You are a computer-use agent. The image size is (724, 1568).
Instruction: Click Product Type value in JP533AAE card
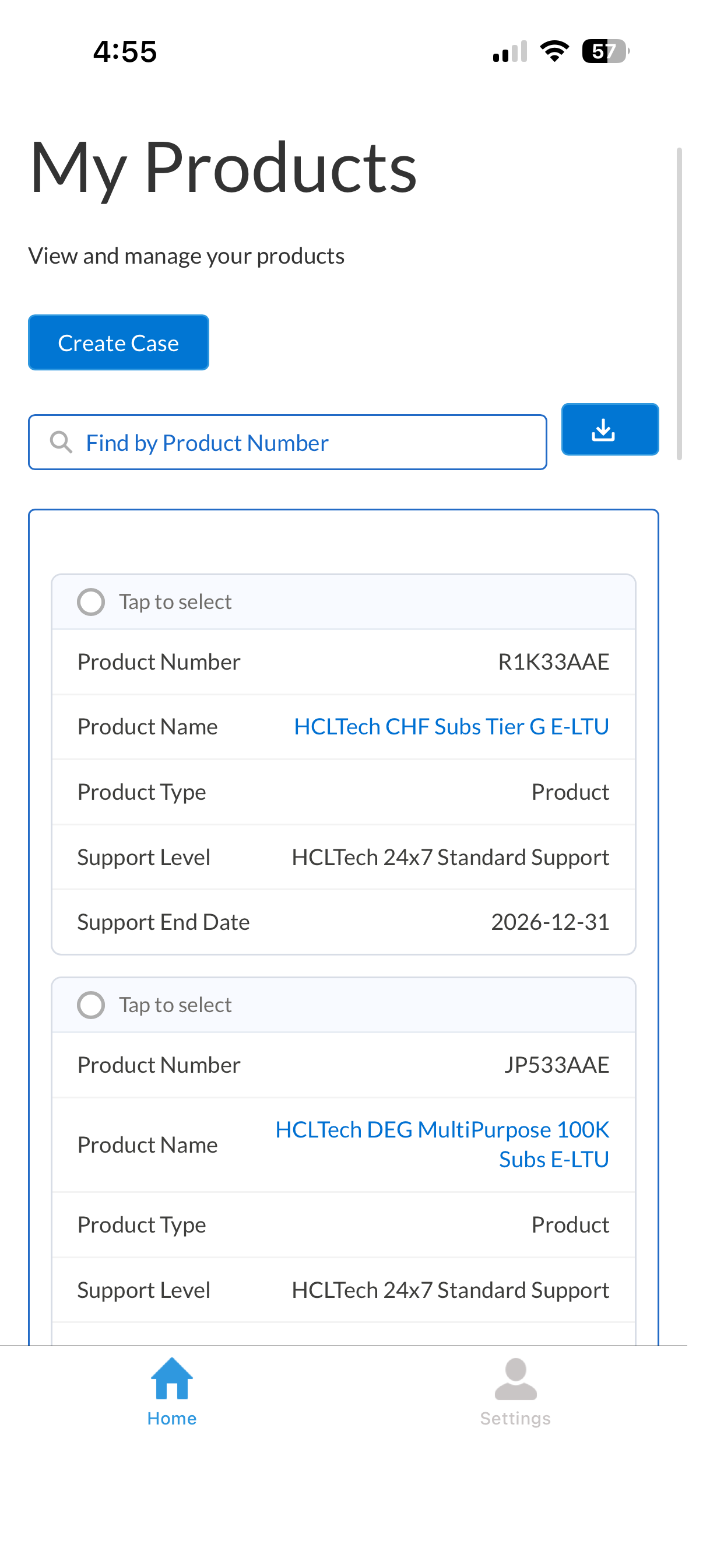[570, 1224]
